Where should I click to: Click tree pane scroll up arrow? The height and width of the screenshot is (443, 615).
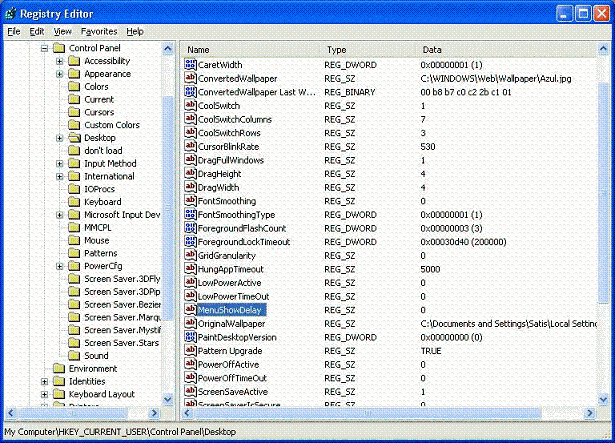coord(168,49)
